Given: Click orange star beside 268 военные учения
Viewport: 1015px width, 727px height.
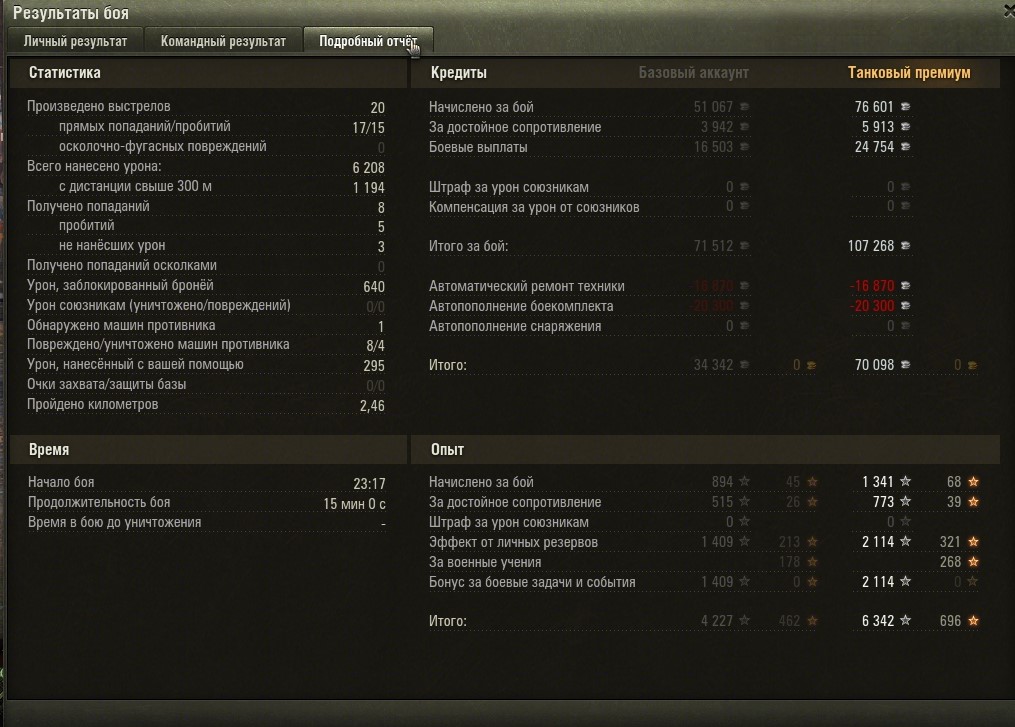Looking at the screenshot, I should 973,562.
